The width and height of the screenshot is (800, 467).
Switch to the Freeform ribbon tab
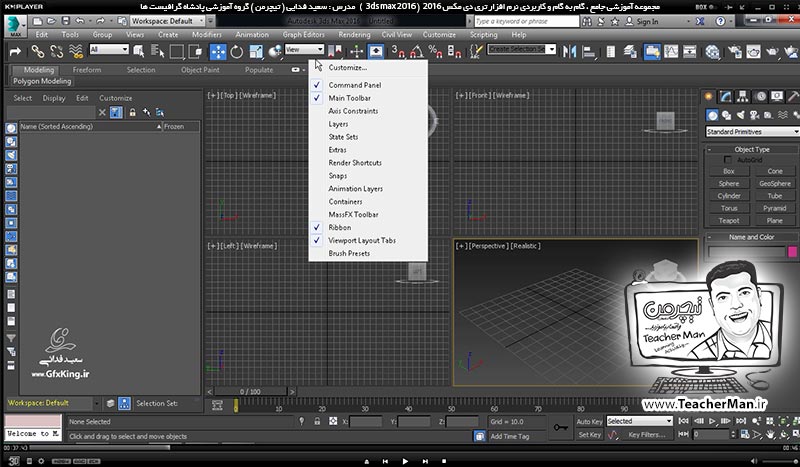coord(87,70)
